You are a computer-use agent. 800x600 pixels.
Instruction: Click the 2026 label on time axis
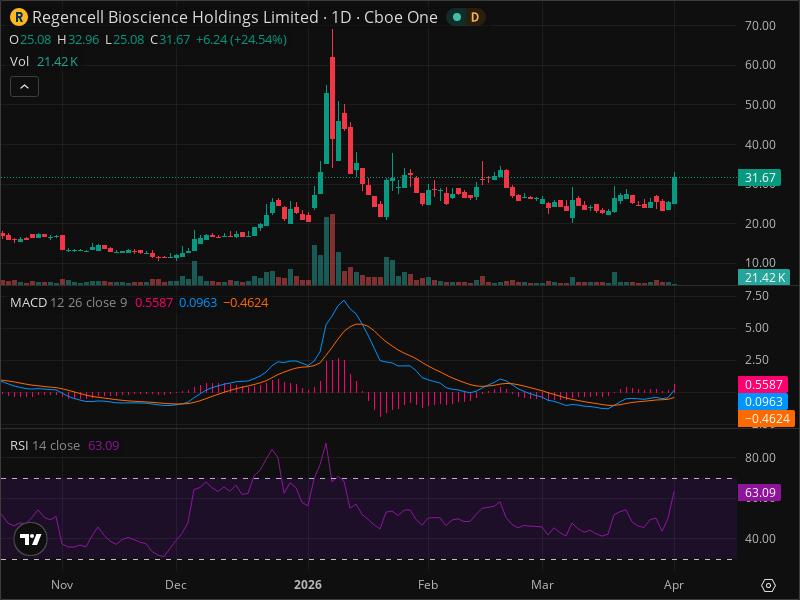[308, 585]
